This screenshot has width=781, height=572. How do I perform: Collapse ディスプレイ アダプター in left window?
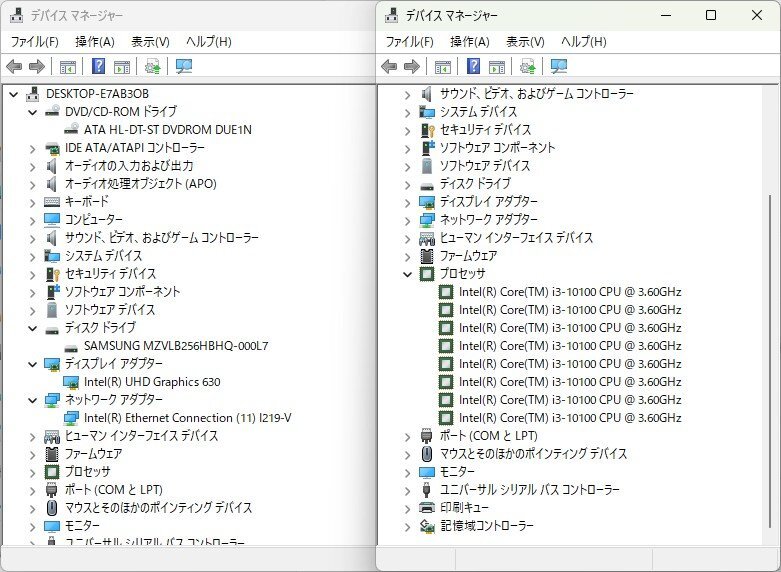click(33, 364)
